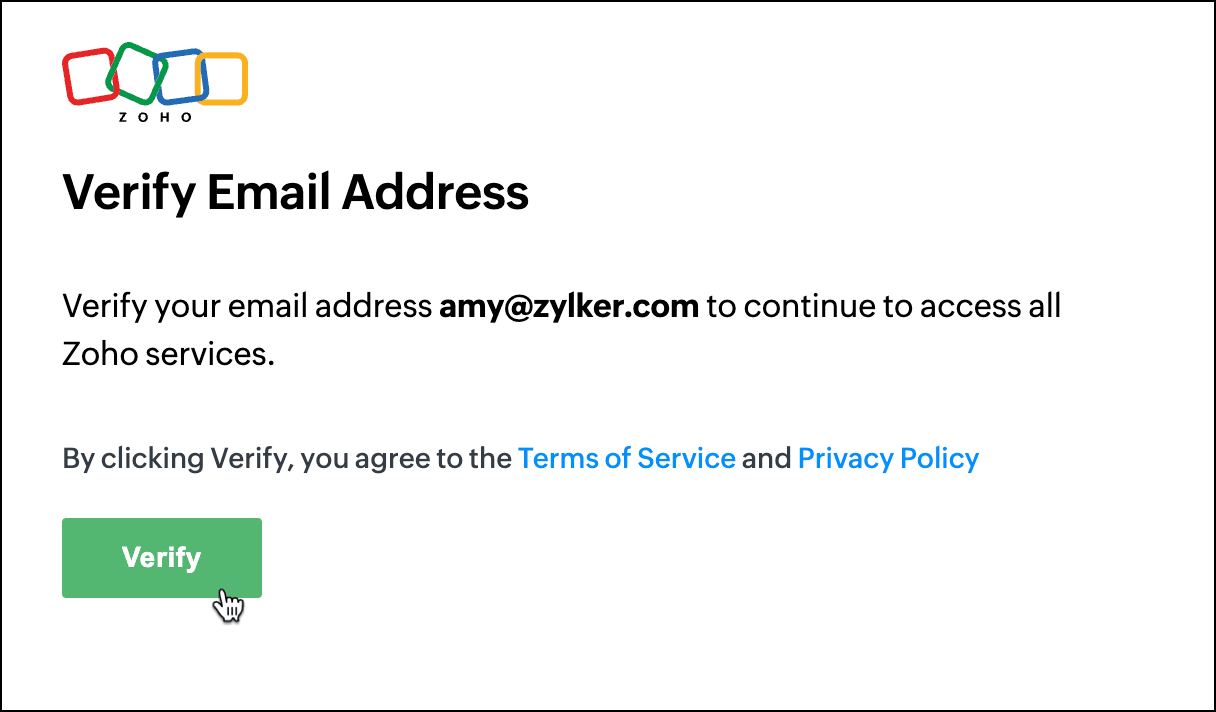Click the bold amy@zylker.com email address
Image resolution: width=1216 pixels, height=712 pixels.
coord(569,305)
